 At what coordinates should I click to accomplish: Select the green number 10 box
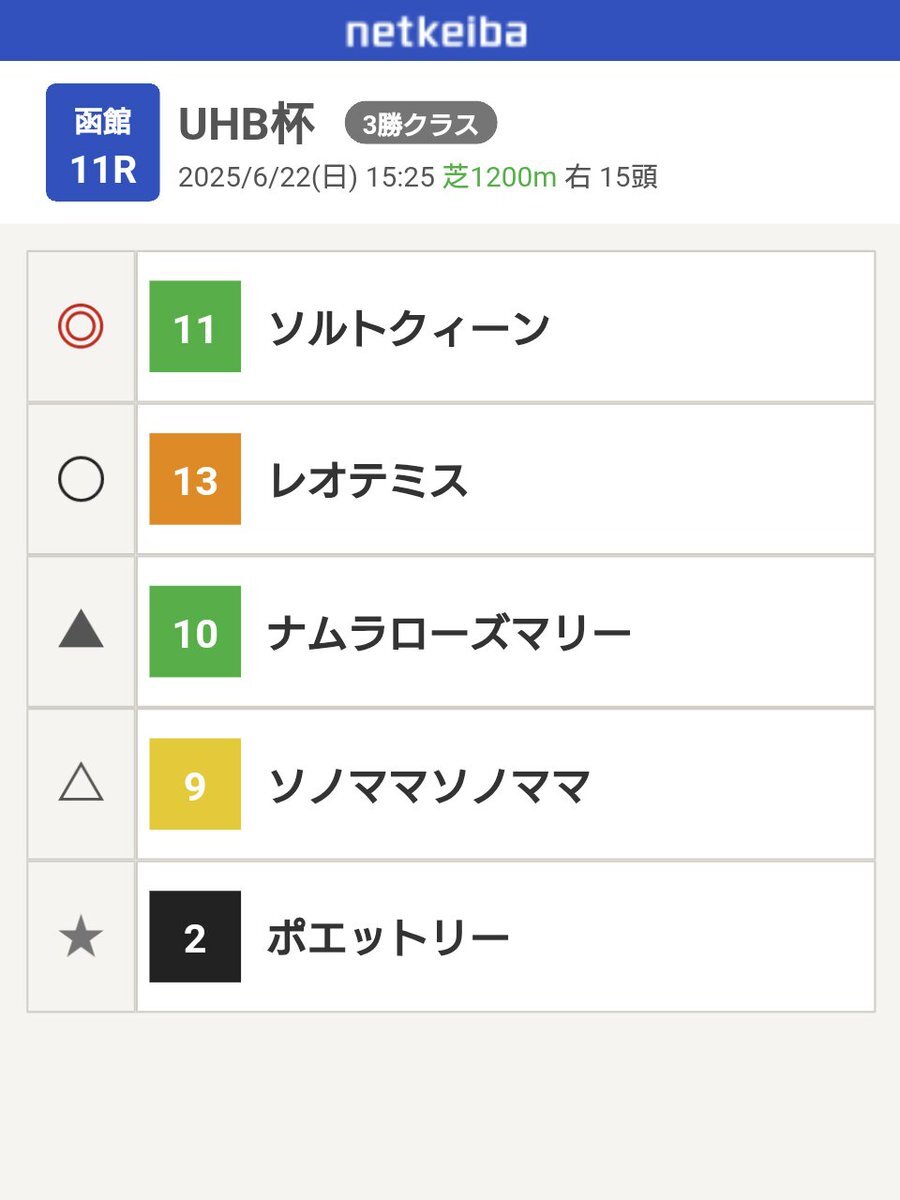195,632
